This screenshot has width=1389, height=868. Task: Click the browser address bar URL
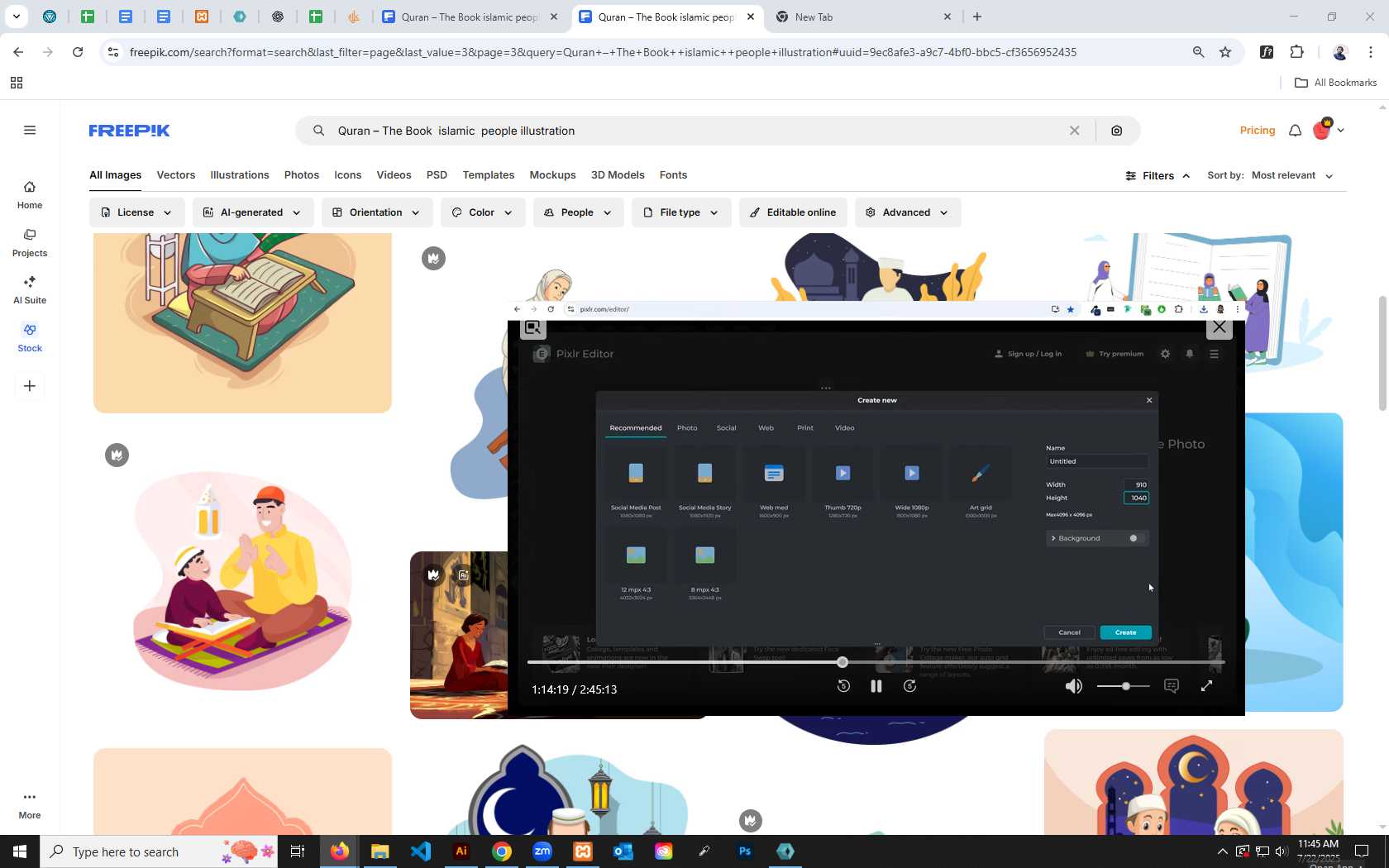(x=603, y=52)
